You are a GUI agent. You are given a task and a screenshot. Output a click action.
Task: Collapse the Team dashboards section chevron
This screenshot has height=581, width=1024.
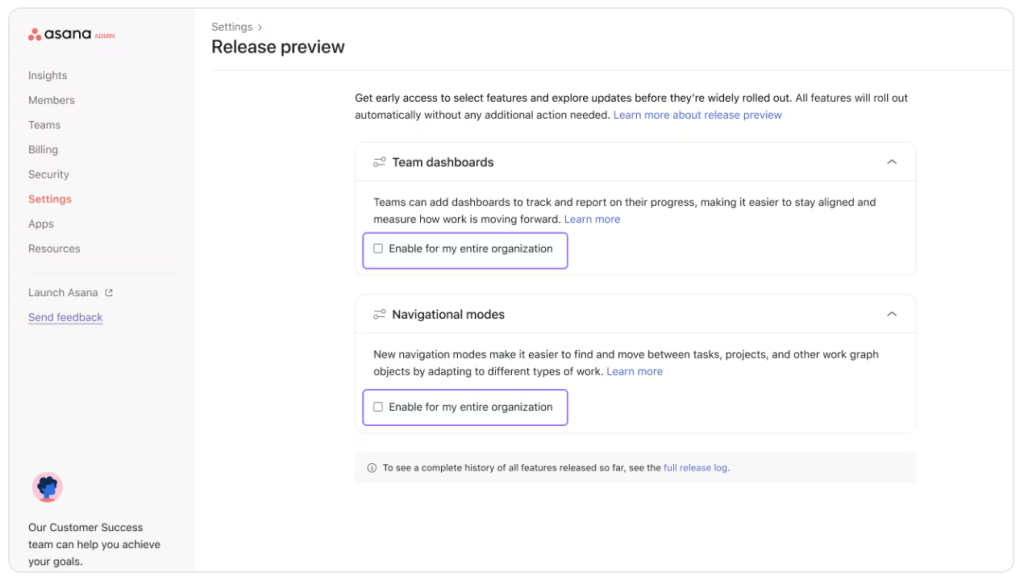[x=891, y=162]
